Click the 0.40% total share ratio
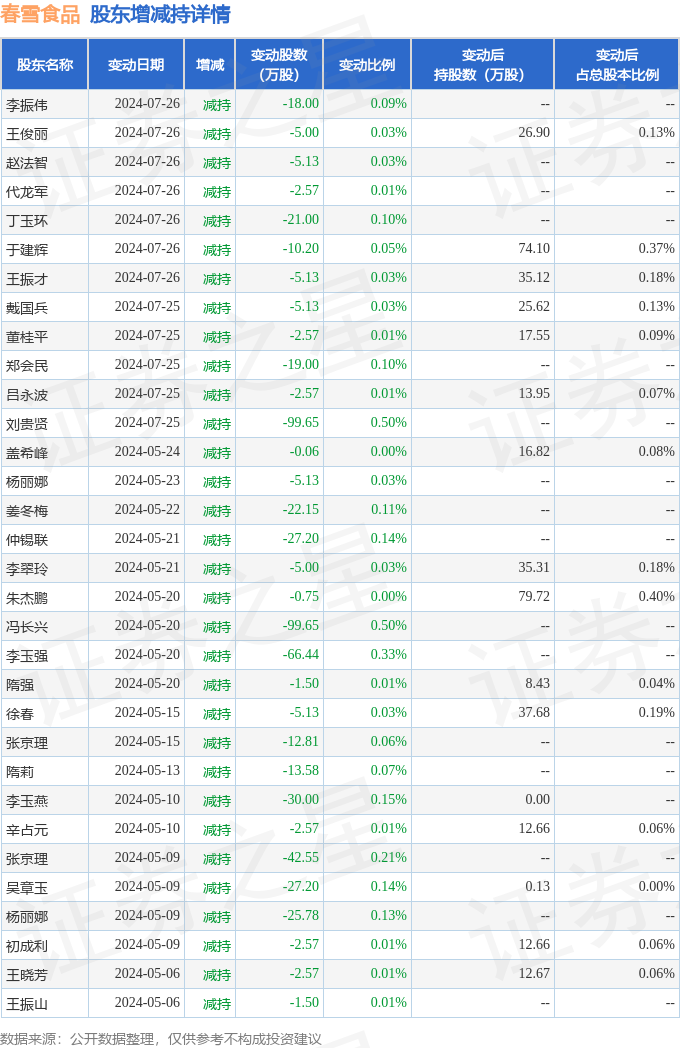The width and height of the screenshot is (680, 1048). [x=657, y=596]
